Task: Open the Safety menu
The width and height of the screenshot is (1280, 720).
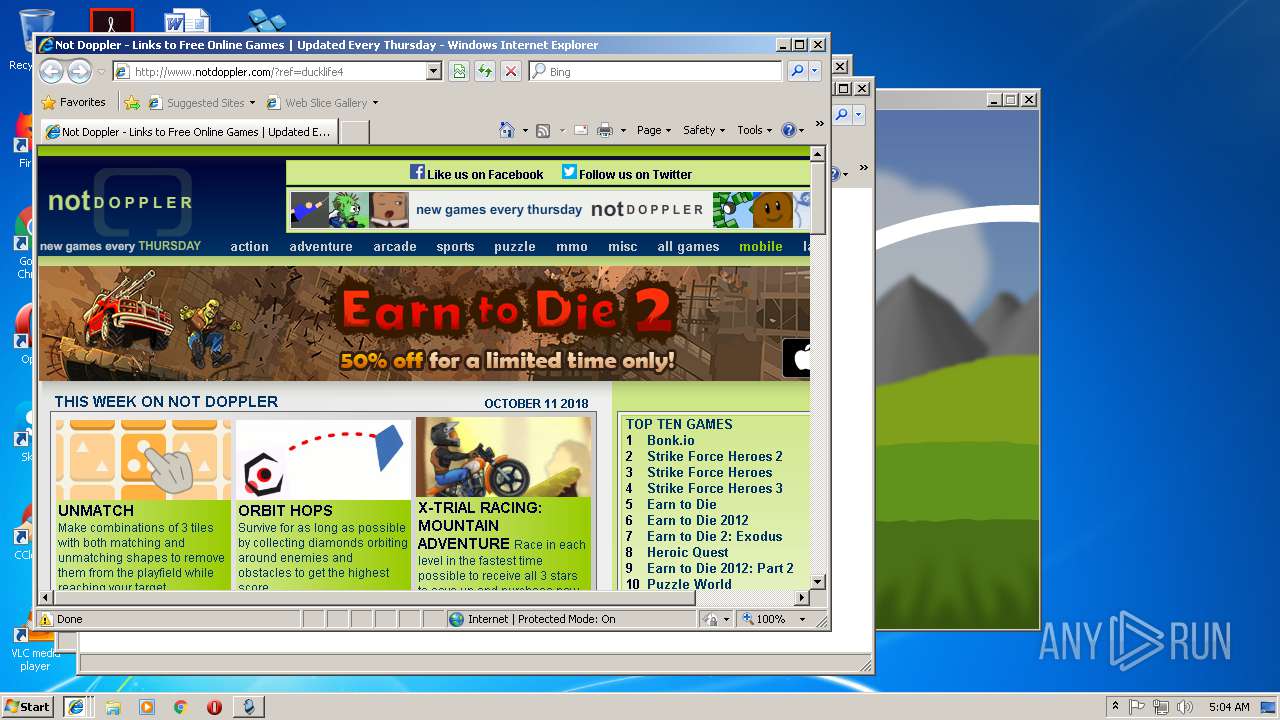Action: tap(705, 130)
